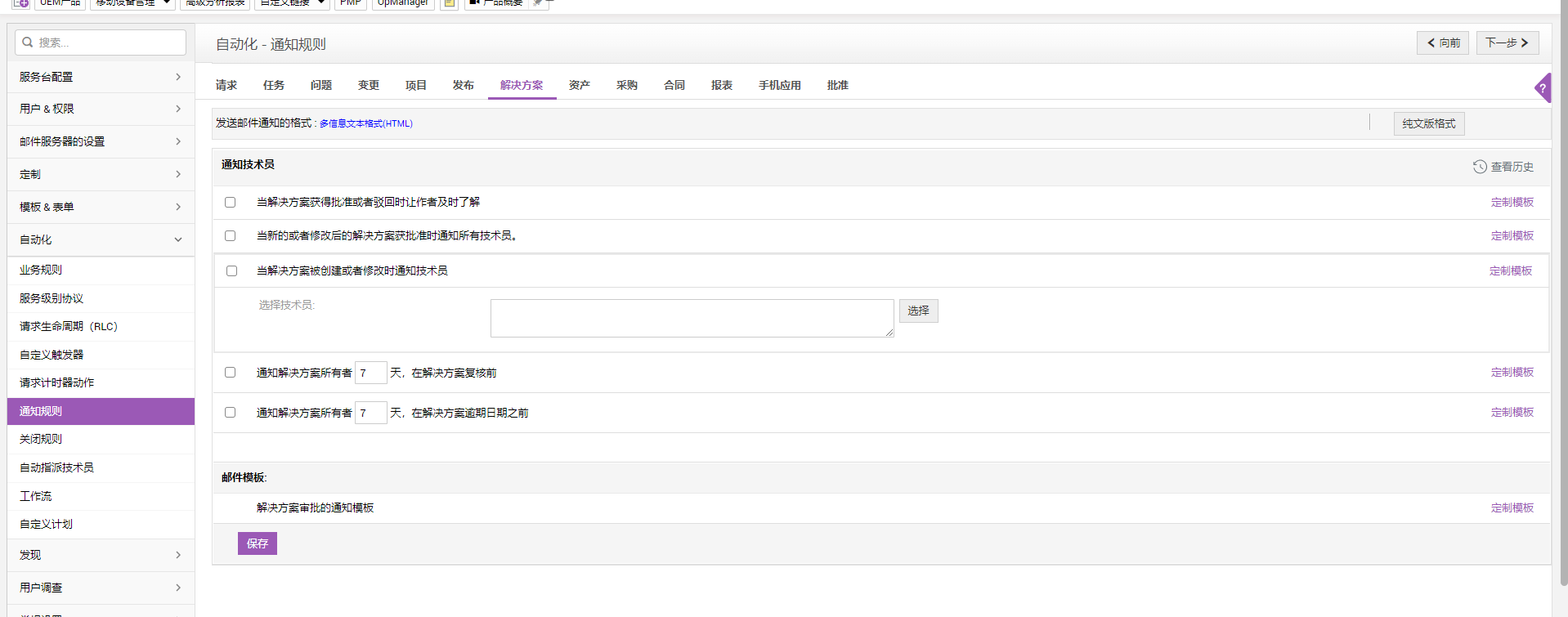Image resolution: width=1568 pixels, height=617 pixels.
Task: Check notify all technicians on solution approval
Action: tap(231, 236)
